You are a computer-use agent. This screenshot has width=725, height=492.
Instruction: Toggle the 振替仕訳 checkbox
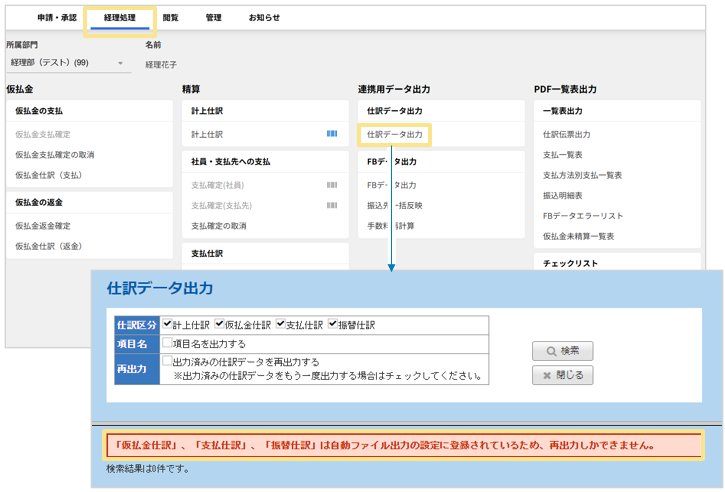[x=333, y=325]
